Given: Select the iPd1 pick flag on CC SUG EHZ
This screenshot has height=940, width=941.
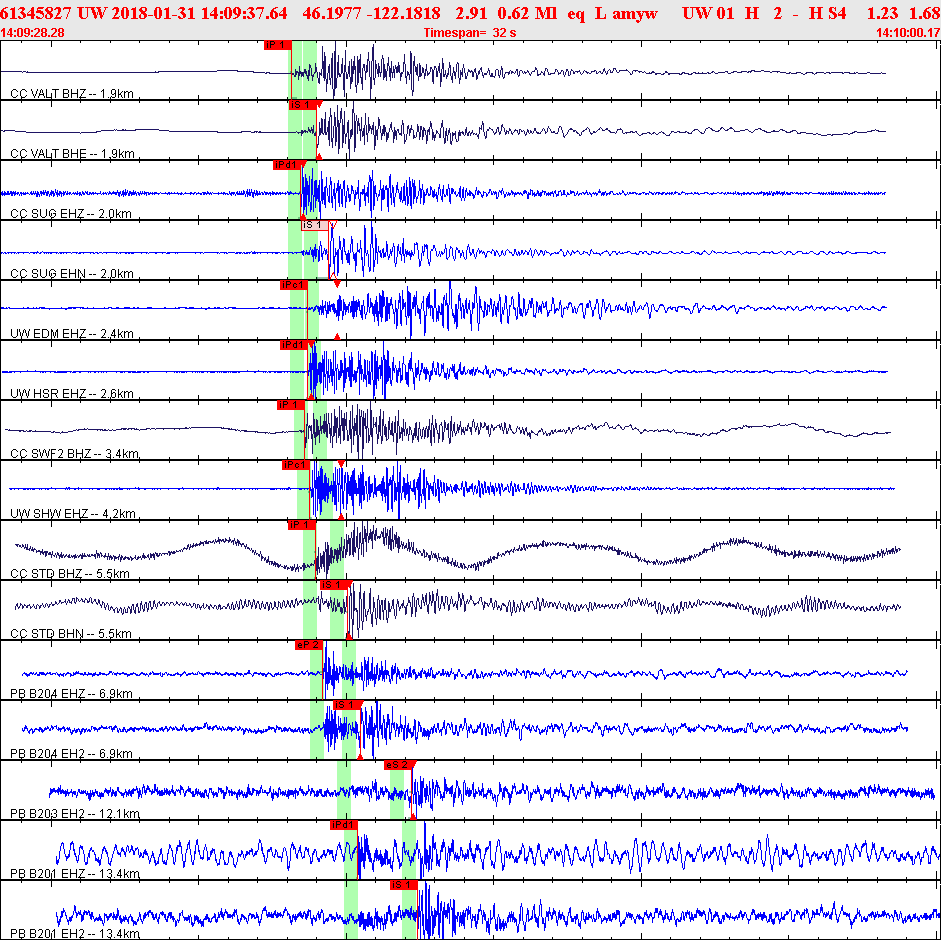Looking at the screenshot, I should (x=287, y=165).
